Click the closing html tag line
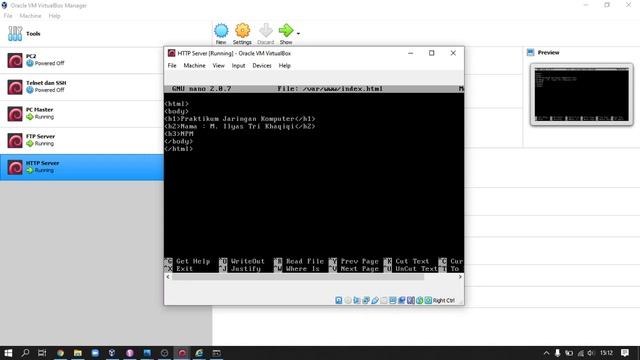This screenshot has height=360, width=640. tap(179, 149)
